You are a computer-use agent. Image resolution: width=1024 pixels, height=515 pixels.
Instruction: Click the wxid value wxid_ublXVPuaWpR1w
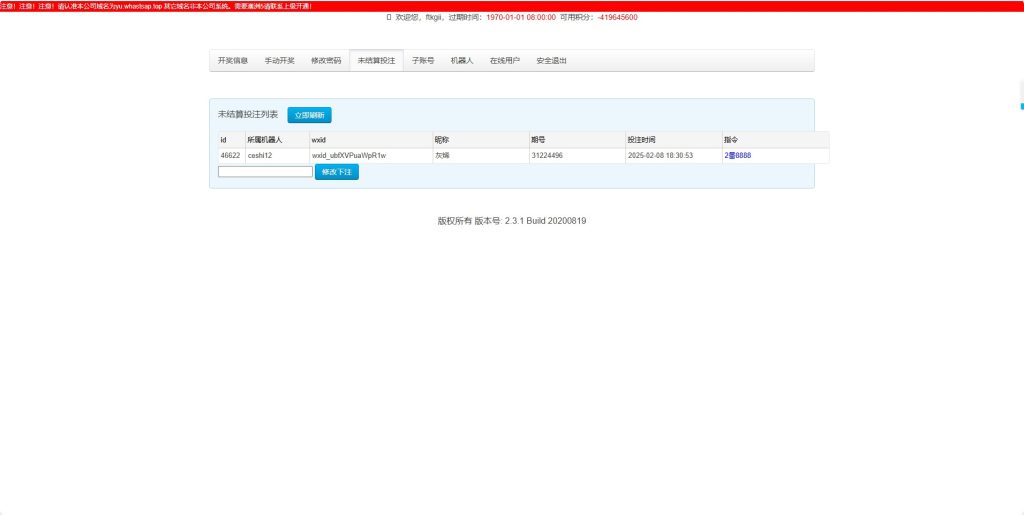349,155
